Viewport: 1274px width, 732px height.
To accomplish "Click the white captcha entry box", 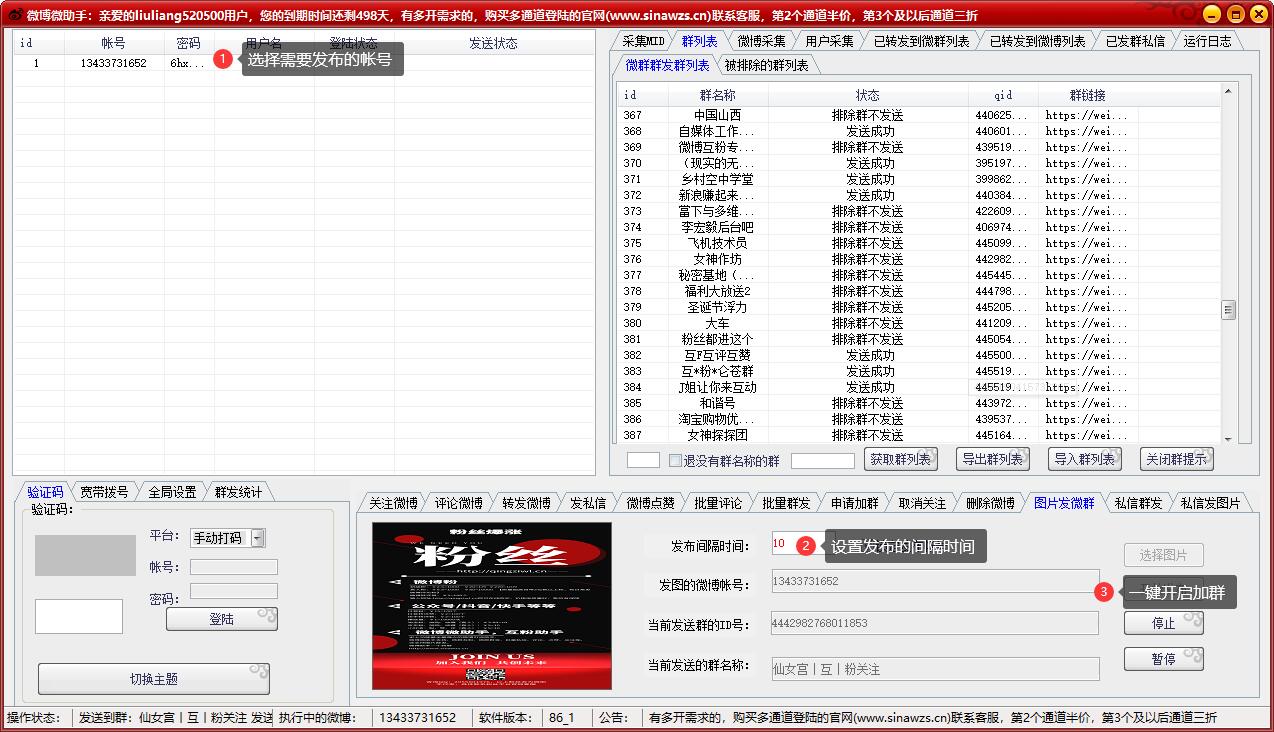I will coord(79,616).
